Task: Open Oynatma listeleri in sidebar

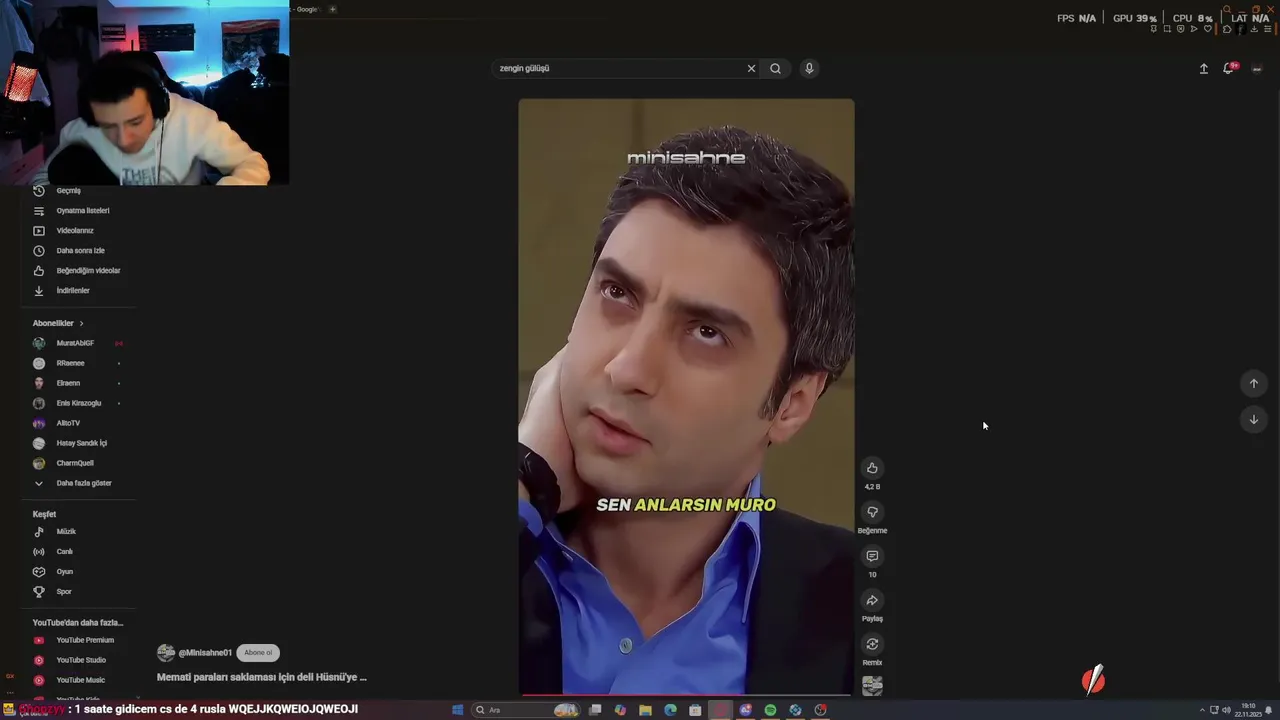Action: 78,210
